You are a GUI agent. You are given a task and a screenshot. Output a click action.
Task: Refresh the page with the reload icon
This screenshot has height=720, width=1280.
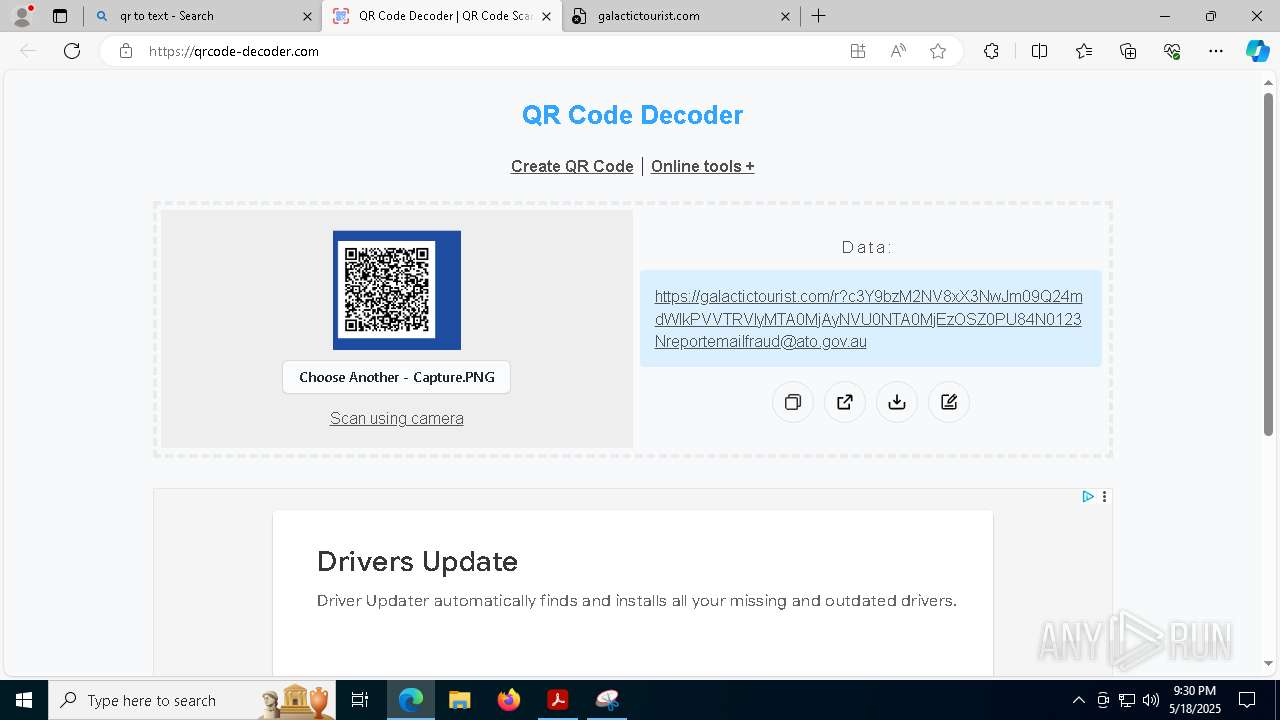[x=72, y=51]
